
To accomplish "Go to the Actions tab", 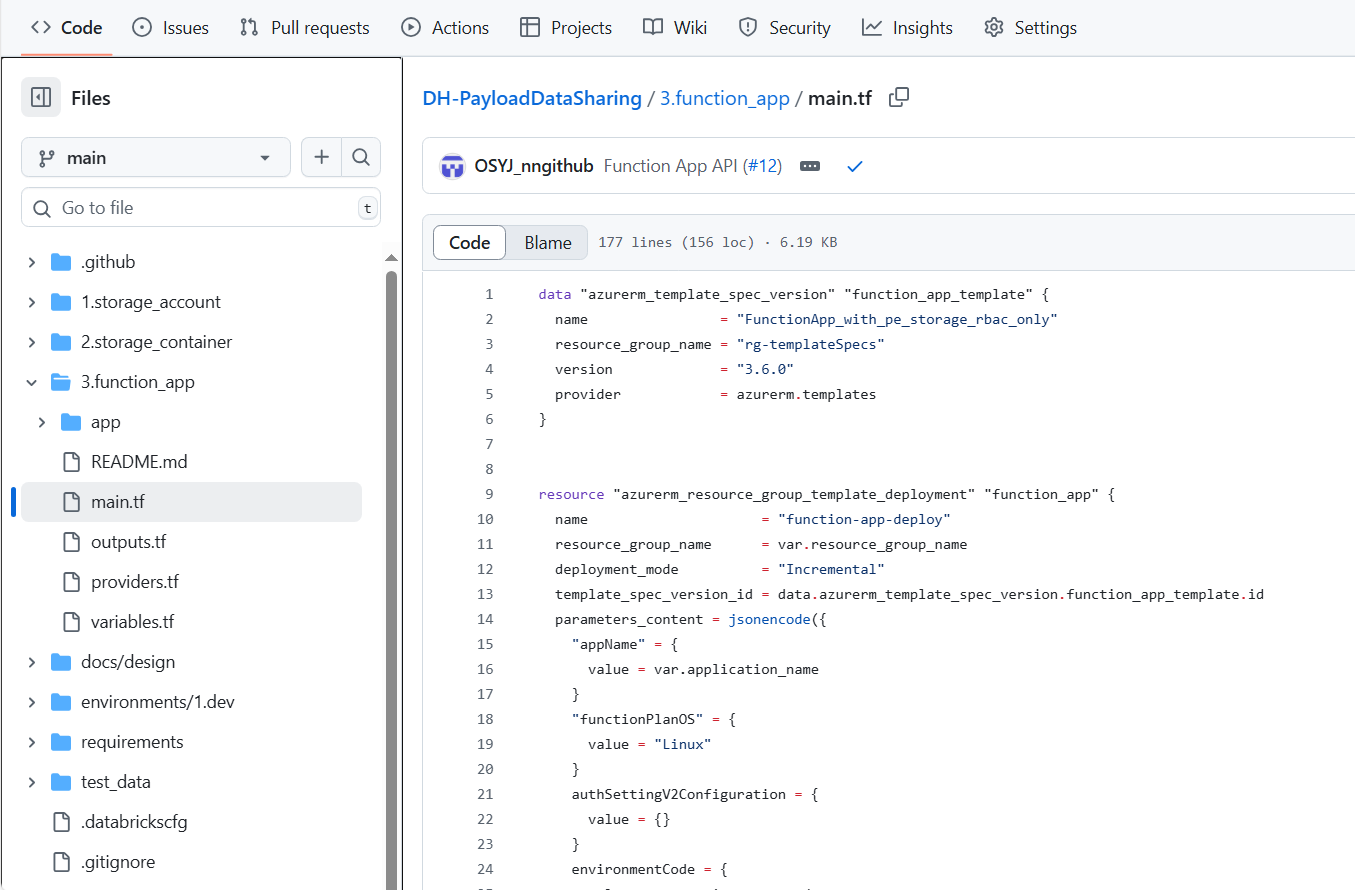I will 445,28.
